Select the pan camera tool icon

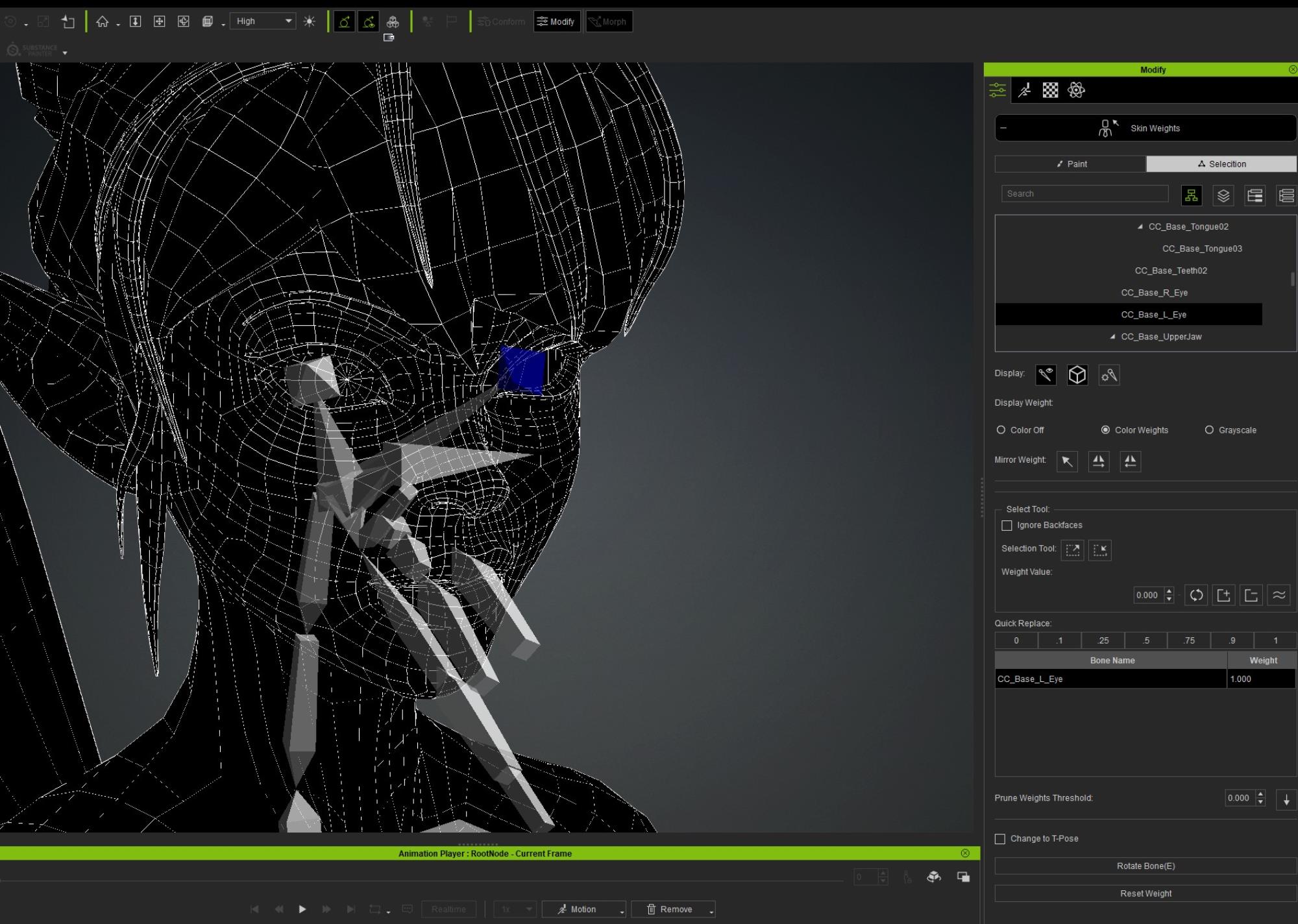(x=159, y=21)
